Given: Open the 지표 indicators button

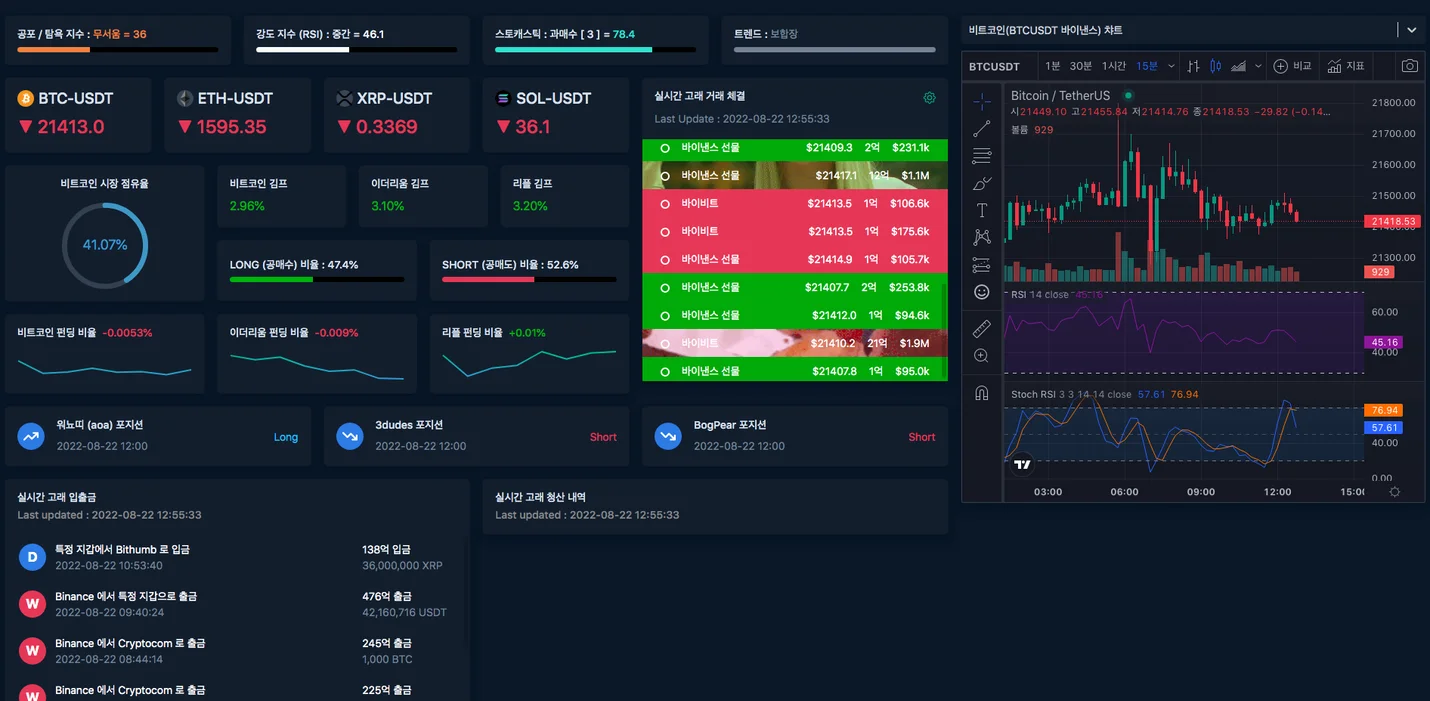Looking at the screenshot, I should (x=1346, y=66).
